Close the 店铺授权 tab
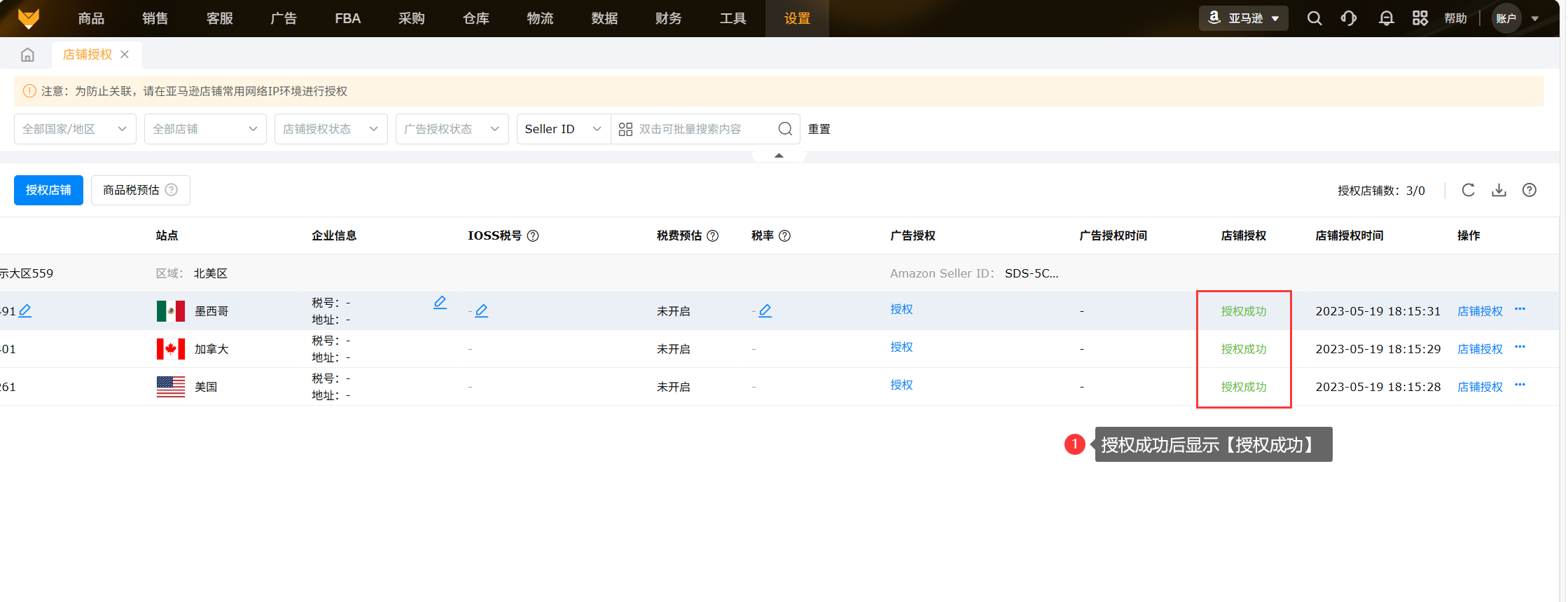 (x=125, y=55)
